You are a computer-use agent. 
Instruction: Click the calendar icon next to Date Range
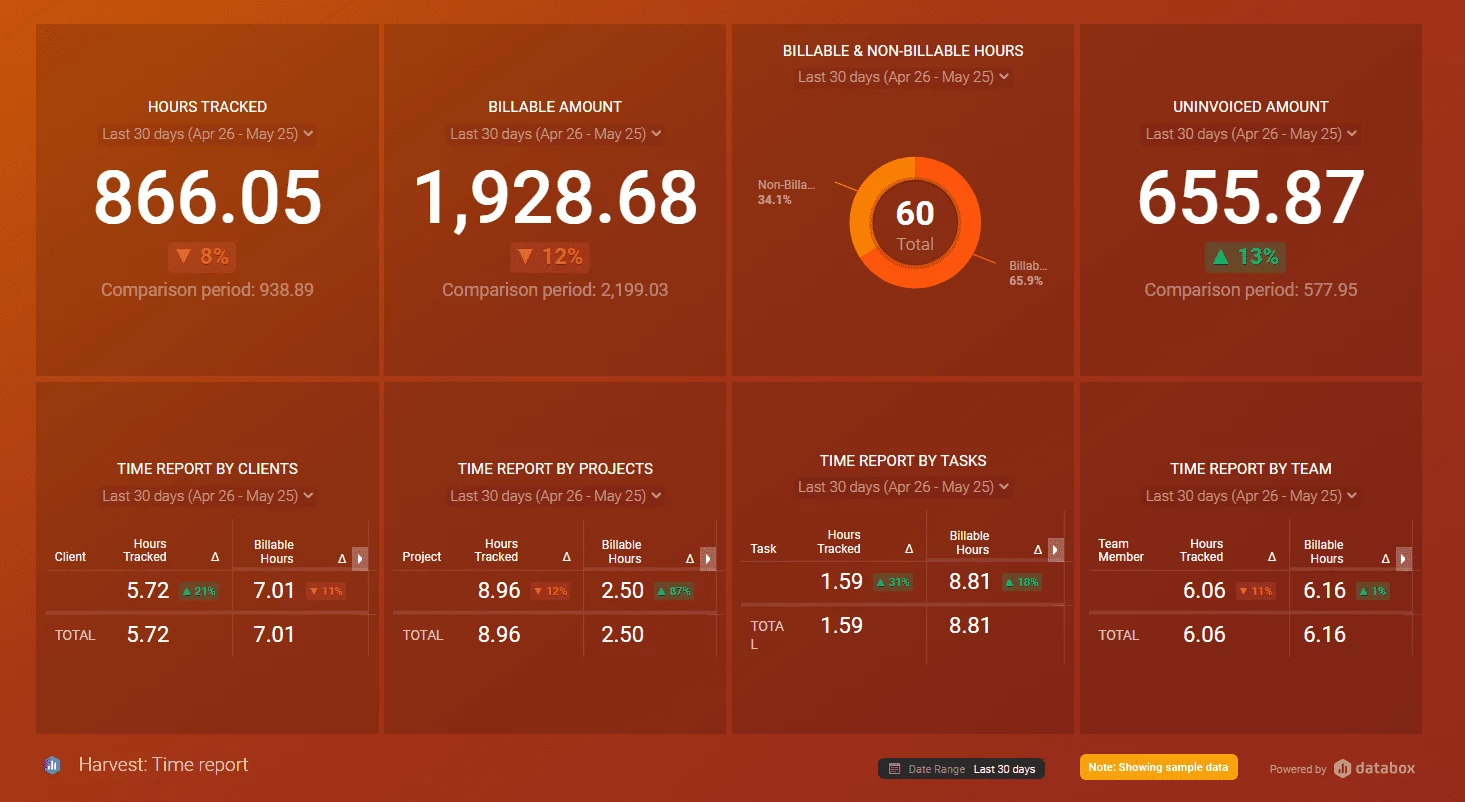coord(895,769)
